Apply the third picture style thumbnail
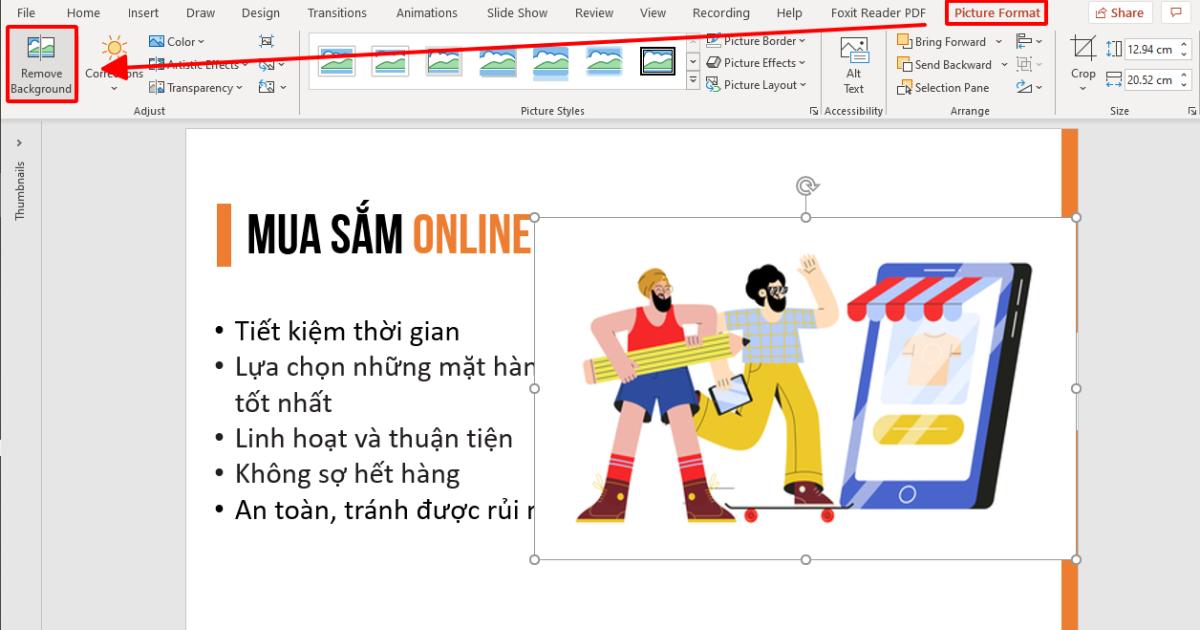 click(443, 62)
